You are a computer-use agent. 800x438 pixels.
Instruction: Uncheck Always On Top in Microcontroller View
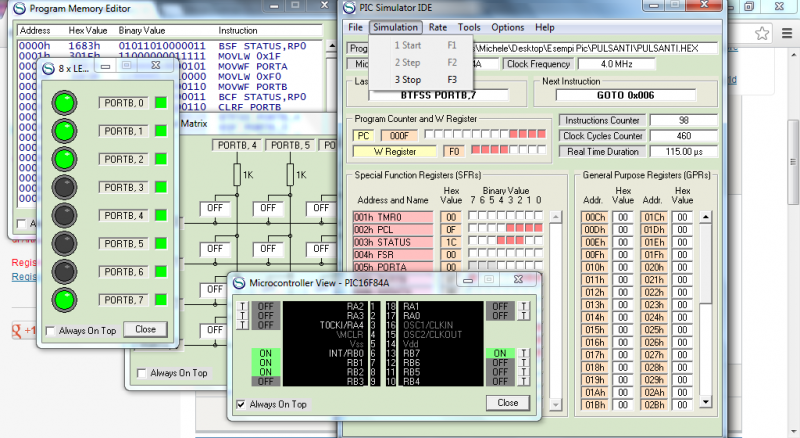pos(241,404)
